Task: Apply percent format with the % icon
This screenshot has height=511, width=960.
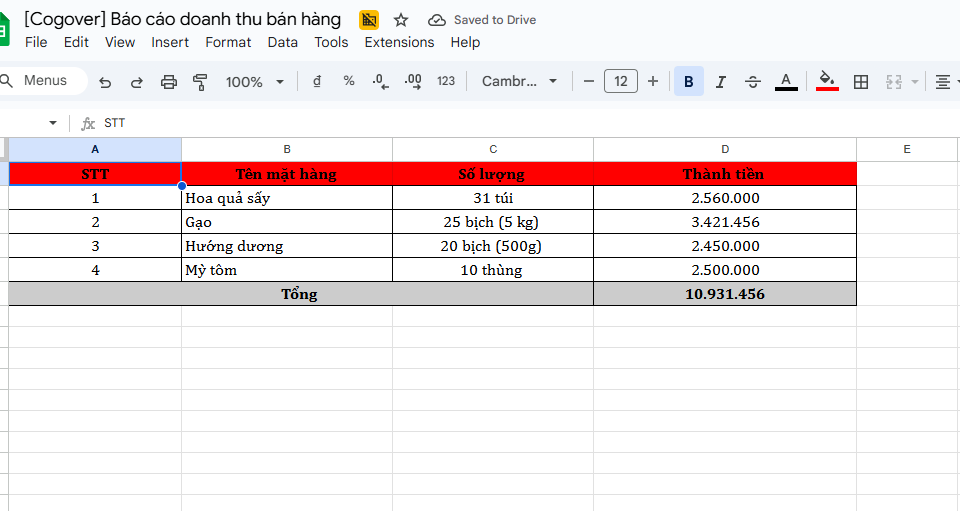Action: 349,81
